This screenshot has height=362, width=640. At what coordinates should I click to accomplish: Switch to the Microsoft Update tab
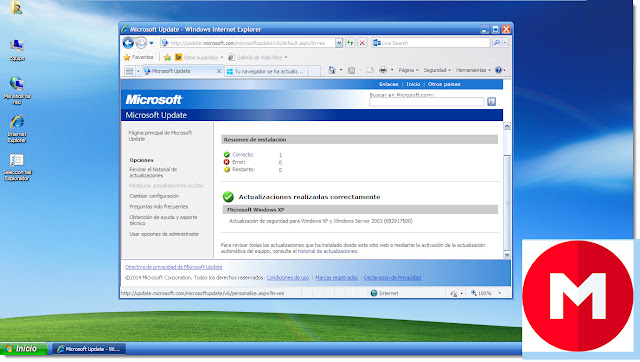[x=180, y=71]
